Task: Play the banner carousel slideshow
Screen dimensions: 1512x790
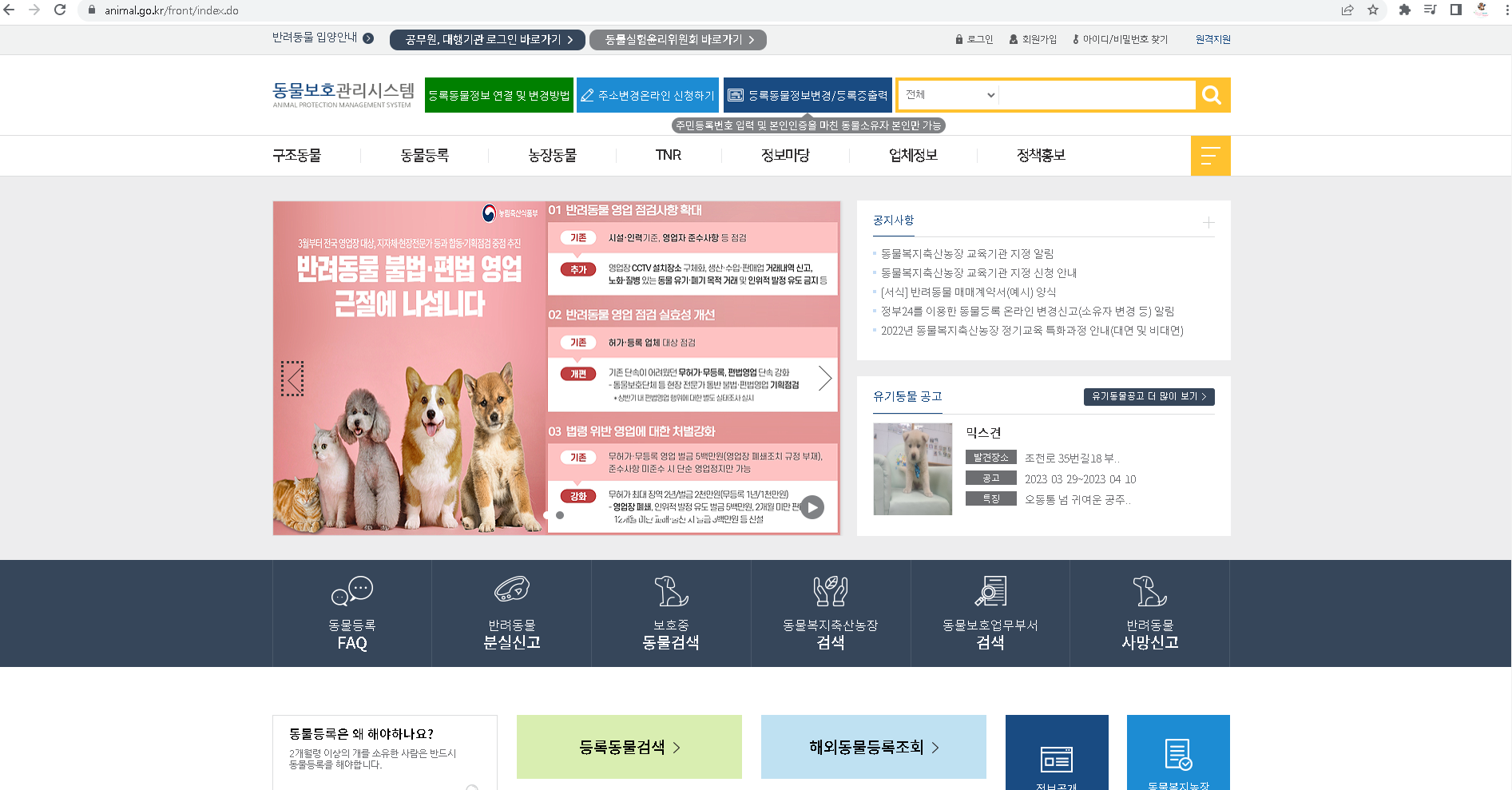Action: 812,506
